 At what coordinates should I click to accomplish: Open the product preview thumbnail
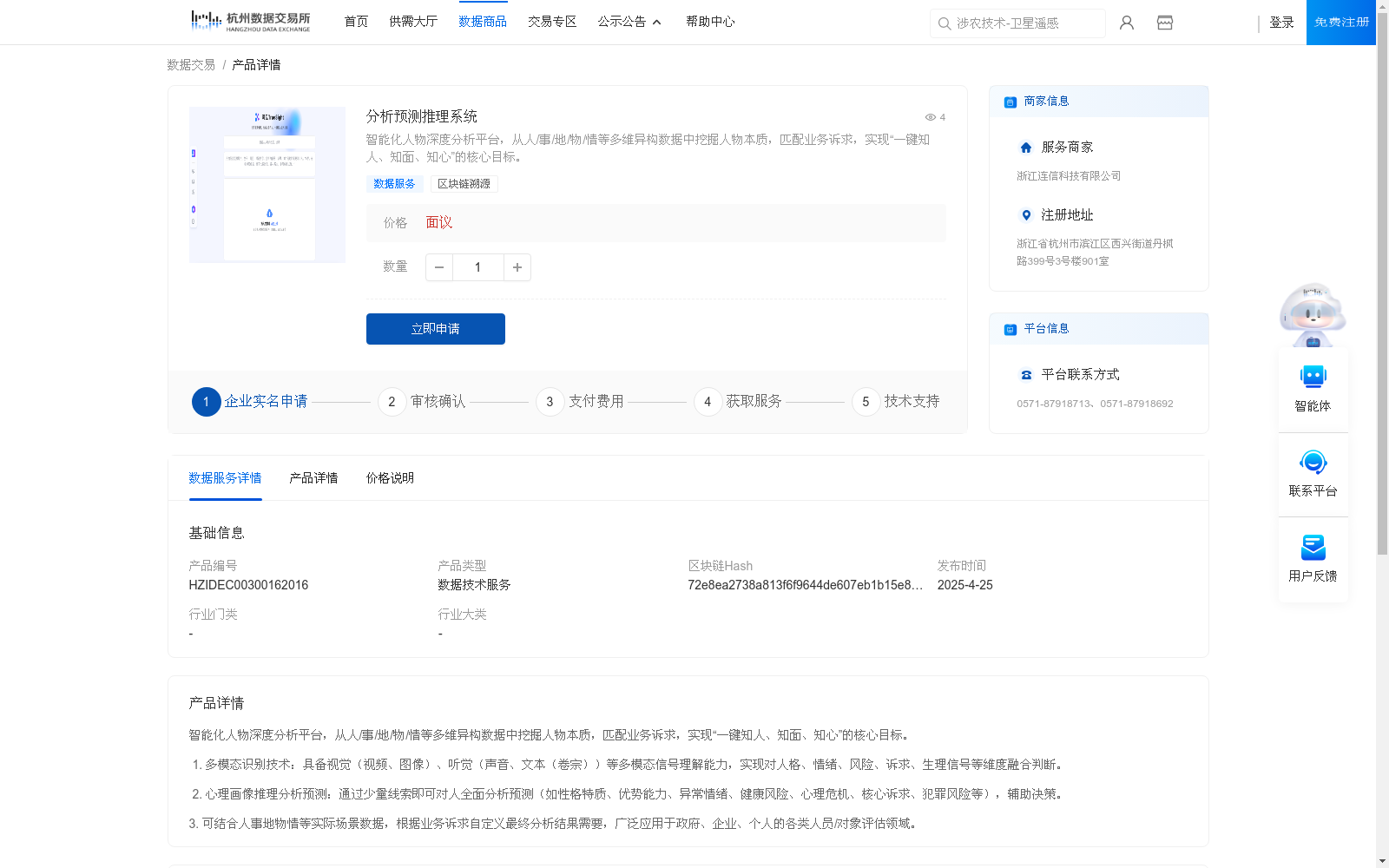[267, 185]
